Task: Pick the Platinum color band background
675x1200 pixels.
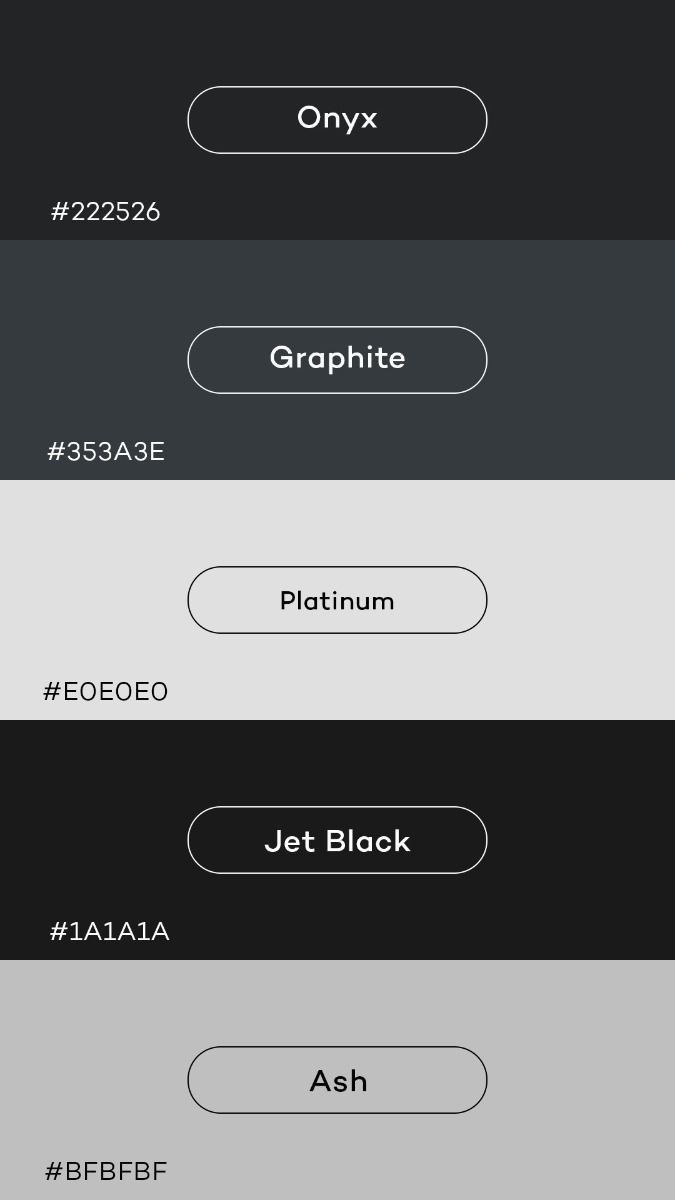Action: pos(580,530)
